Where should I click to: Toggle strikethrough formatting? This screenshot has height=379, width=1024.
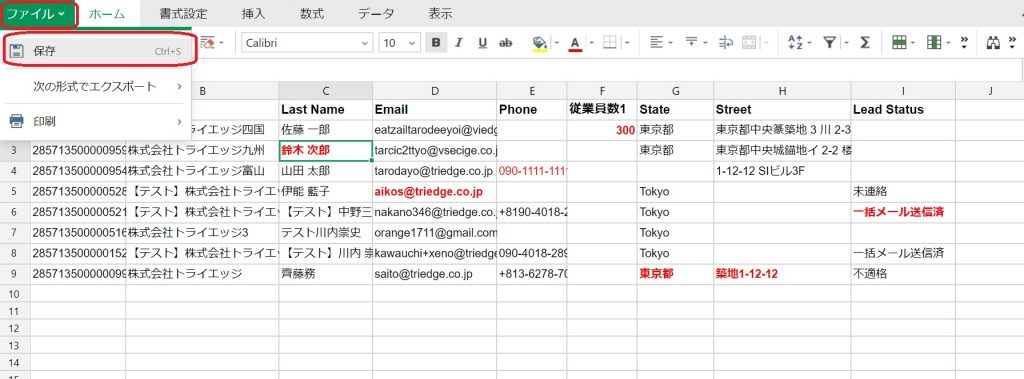tap(505, 42)
